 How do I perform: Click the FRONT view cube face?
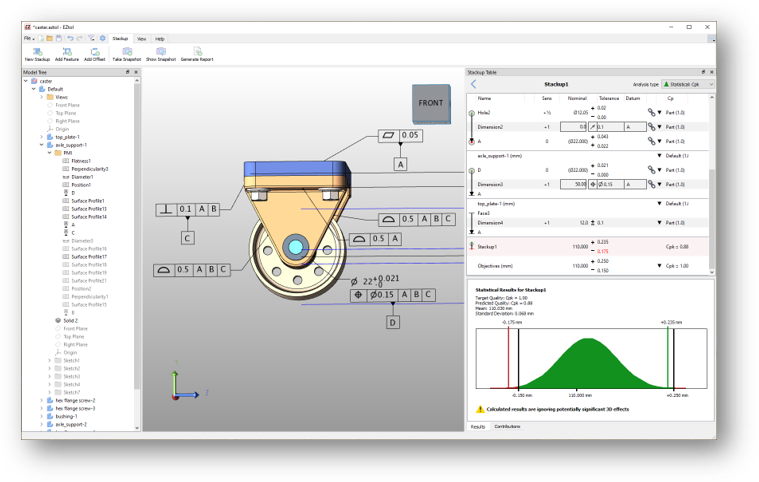[431, 103]
